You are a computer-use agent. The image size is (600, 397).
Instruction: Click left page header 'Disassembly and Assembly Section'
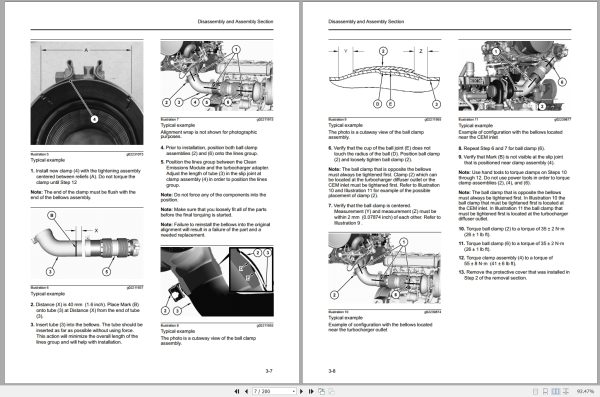[235, 21]
